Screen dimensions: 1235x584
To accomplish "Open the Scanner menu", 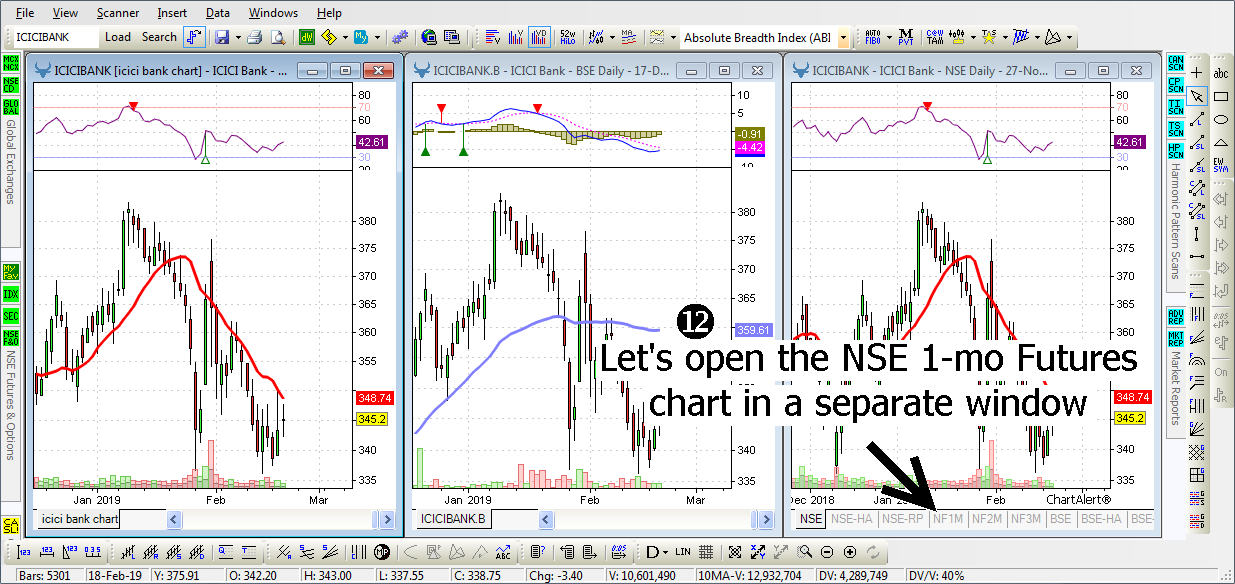I will (118, 13).
